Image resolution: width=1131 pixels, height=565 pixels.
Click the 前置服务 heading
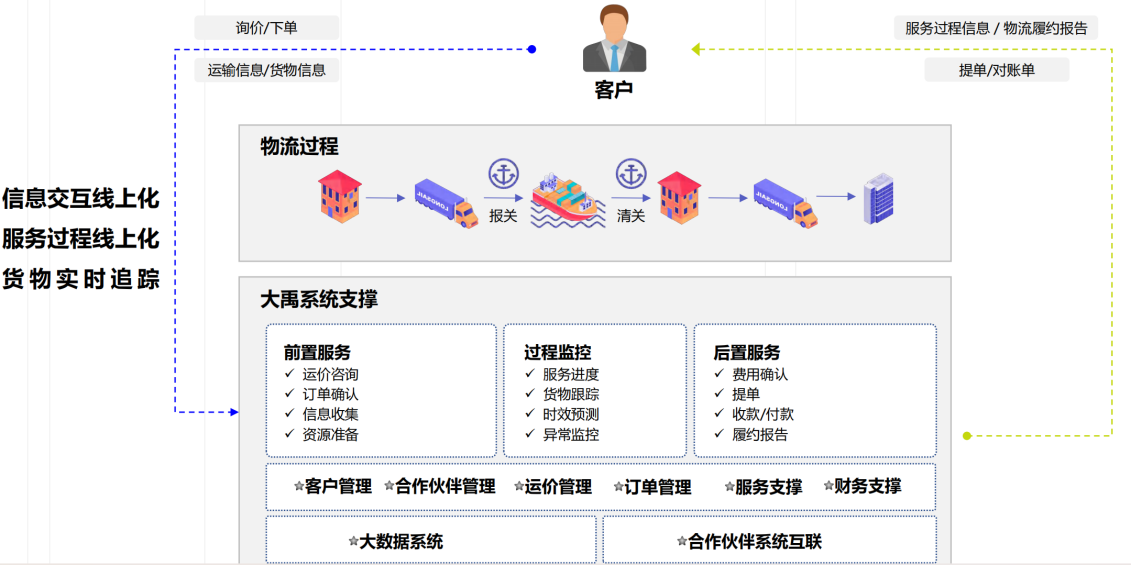[x=317, y=353]
